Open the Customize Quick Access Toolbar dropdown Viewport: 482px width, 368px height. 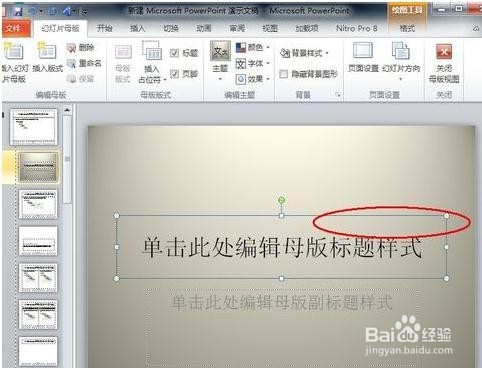click(85, 12)
